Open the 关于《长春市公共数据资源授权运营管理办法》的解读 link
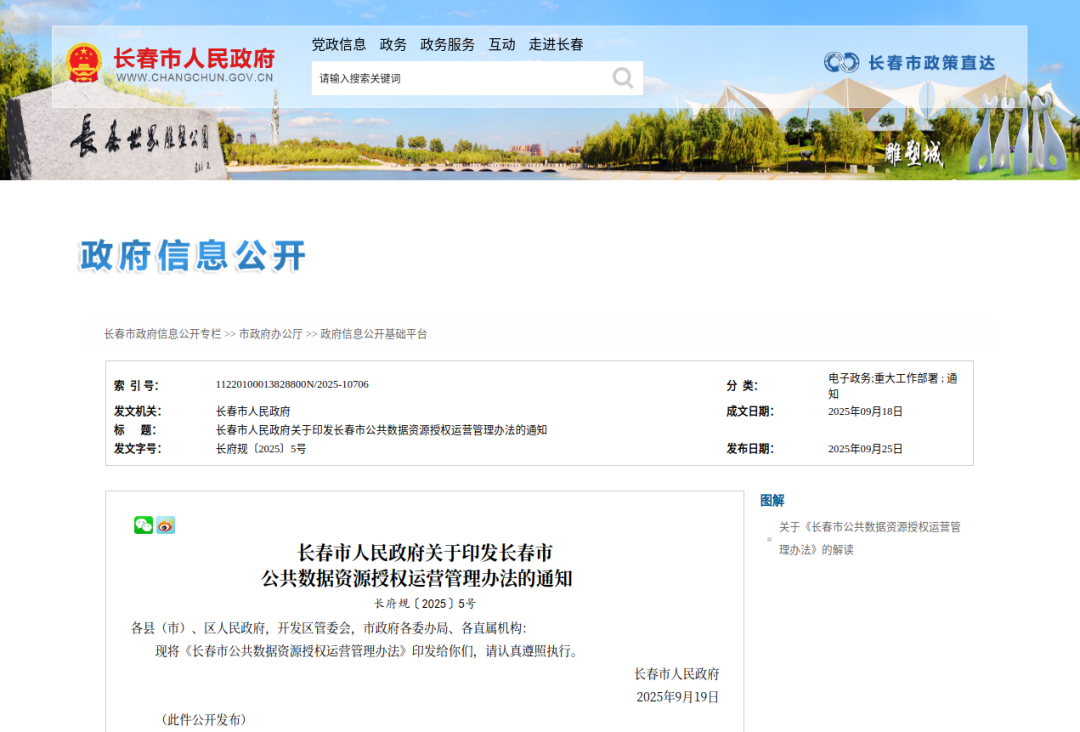 point(869,538)
